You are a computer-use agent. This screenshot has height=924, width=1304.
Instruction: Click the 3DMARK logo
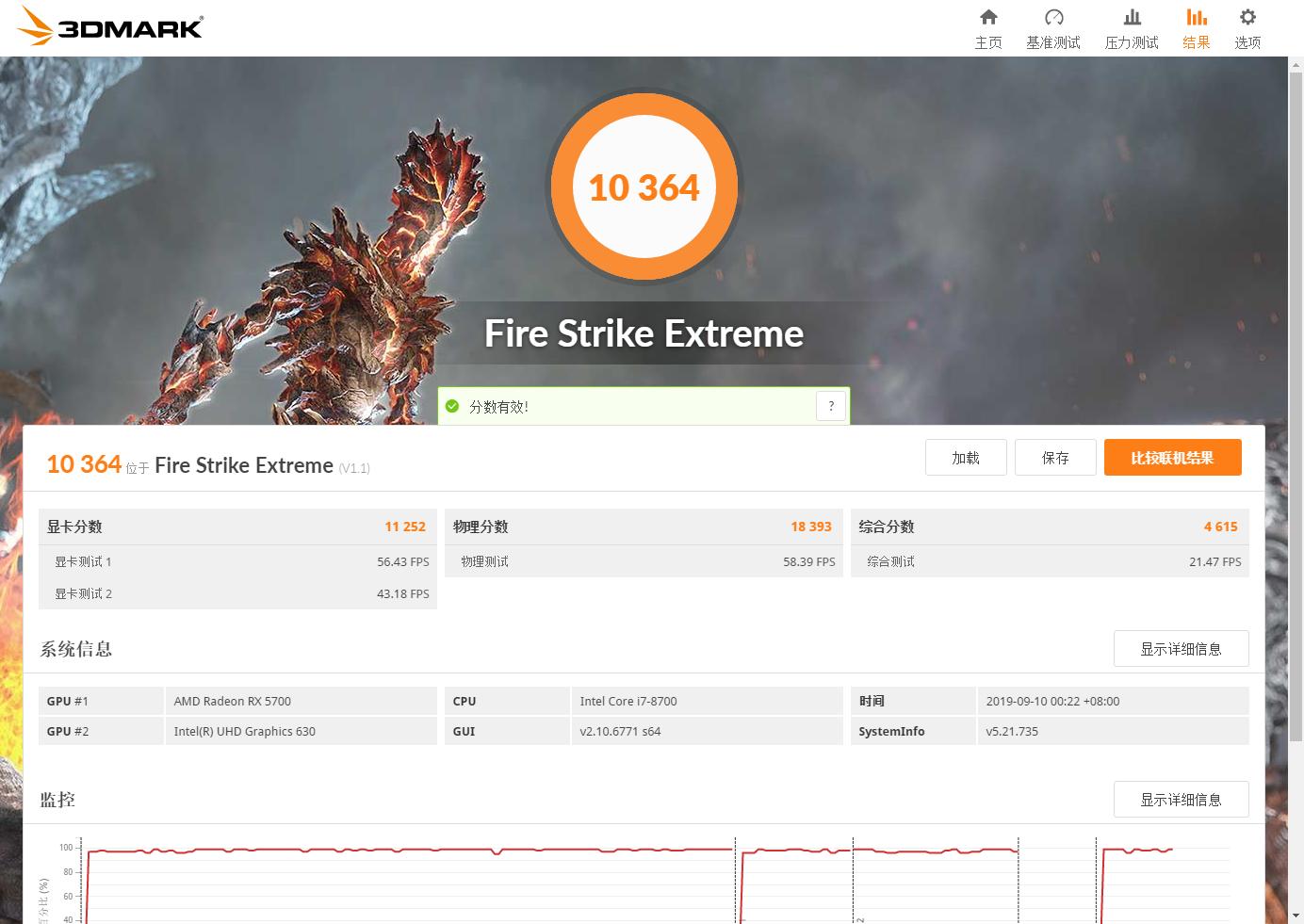tap(113, 26)
